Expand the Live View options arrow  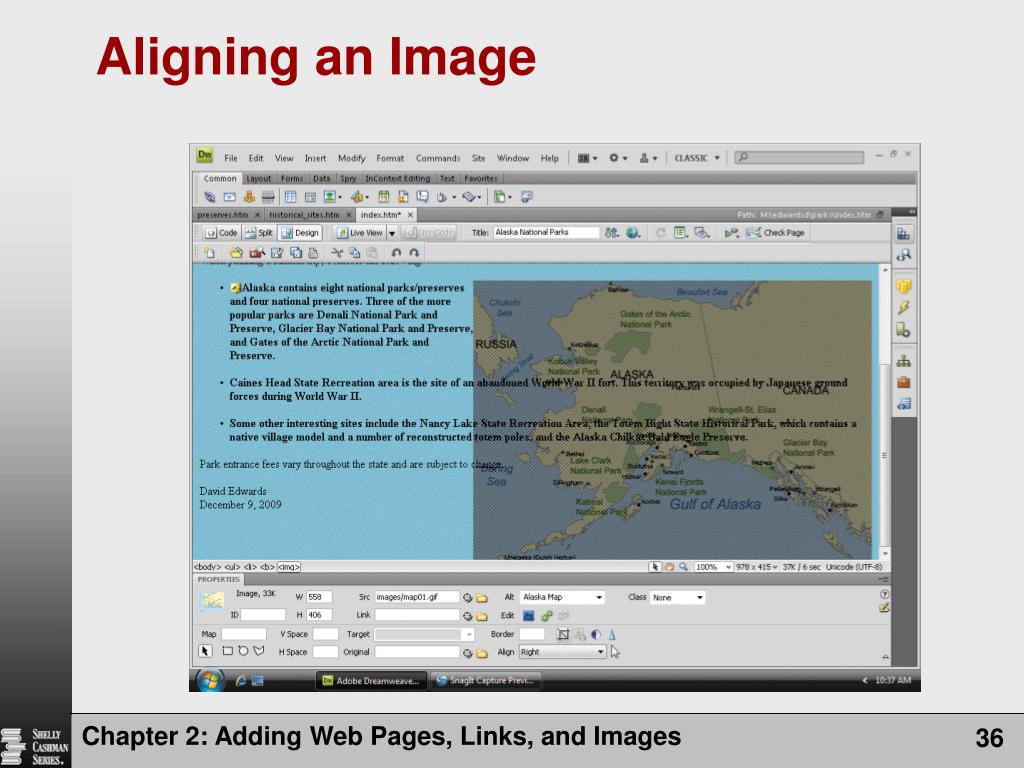(x=392, y=233)
